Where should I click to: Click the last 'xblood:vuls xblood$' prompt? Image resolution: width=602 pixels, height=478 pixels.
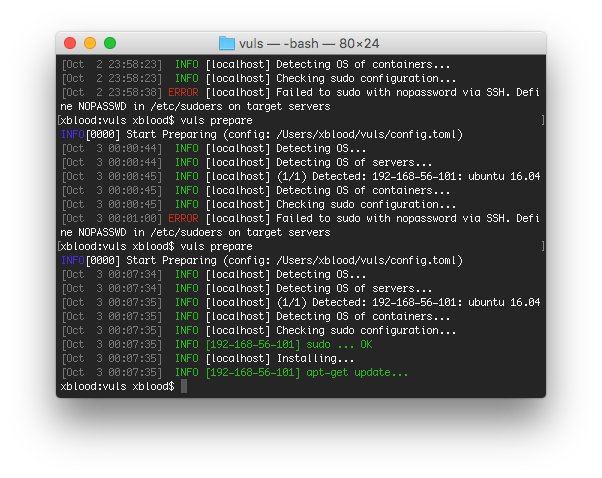pos(117,386)
